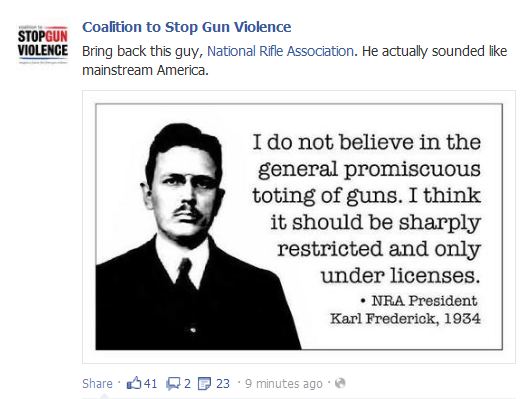Click the Stop Gun Violence logo avatar
The width and height of the screenshot is (531, 399).
[x=43, y=44]
